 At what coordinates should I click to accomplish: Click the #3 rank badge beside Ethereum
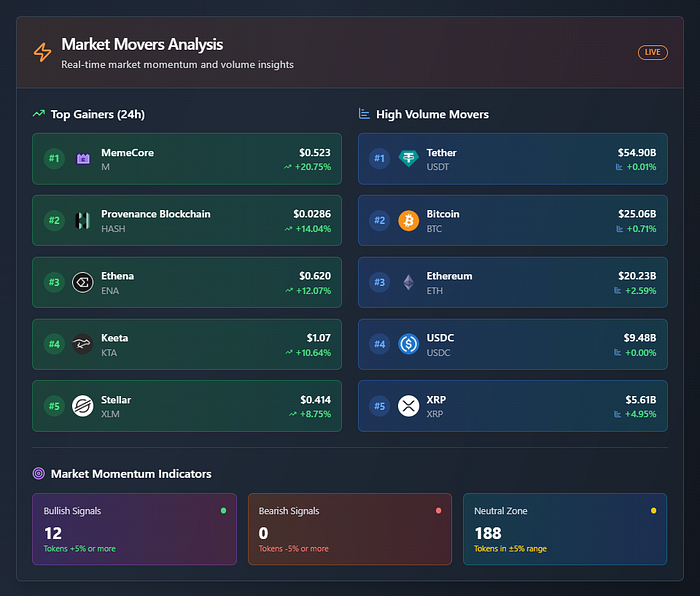tap(379, 282)
